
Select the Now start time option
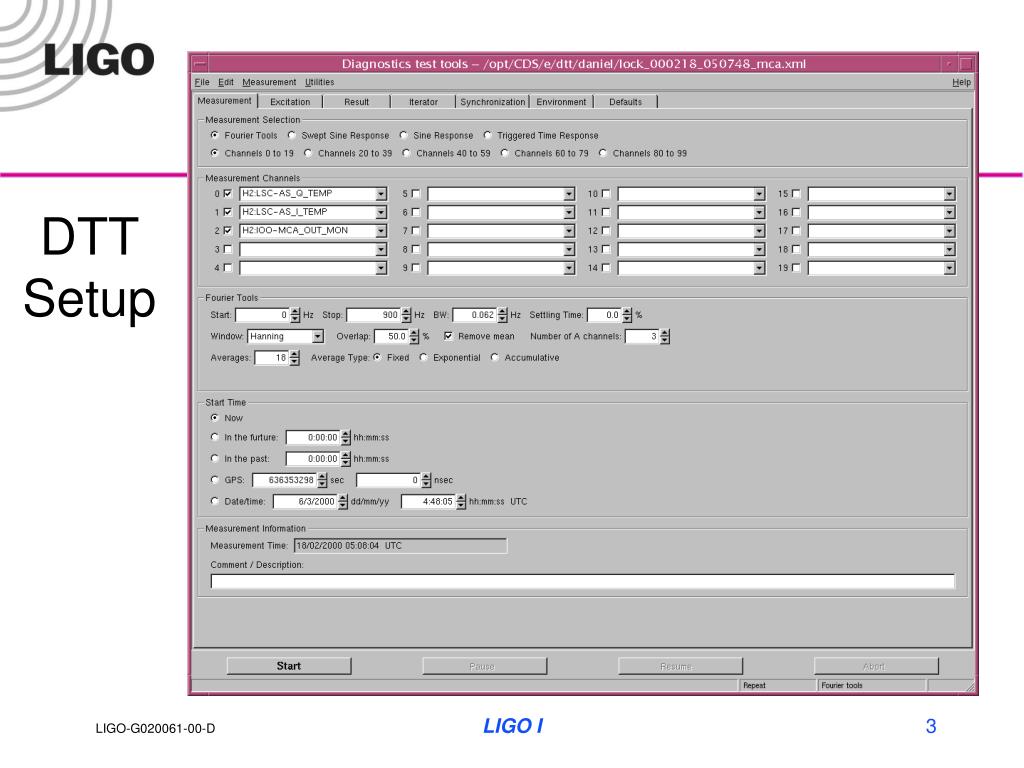pyautogui.click(x=214, y=417)
